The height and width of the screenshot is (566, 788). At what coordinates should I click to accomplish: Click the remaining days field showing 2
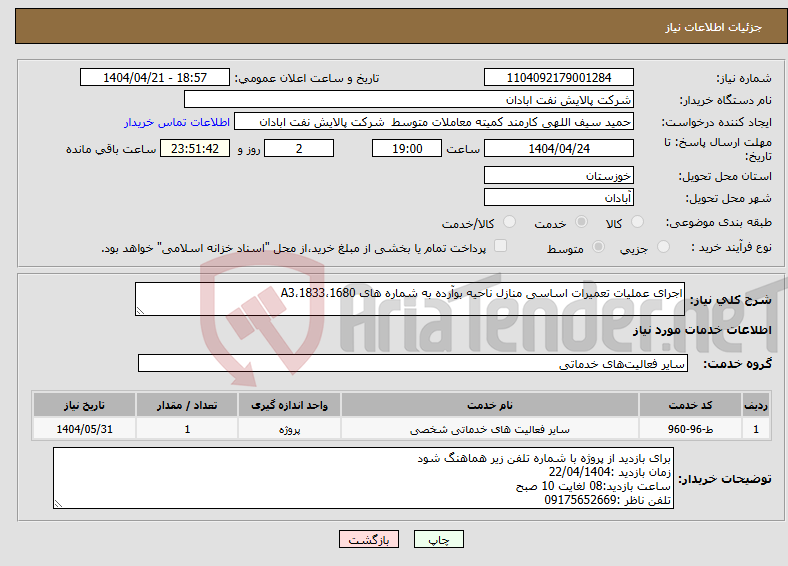[x=299, y=148]
